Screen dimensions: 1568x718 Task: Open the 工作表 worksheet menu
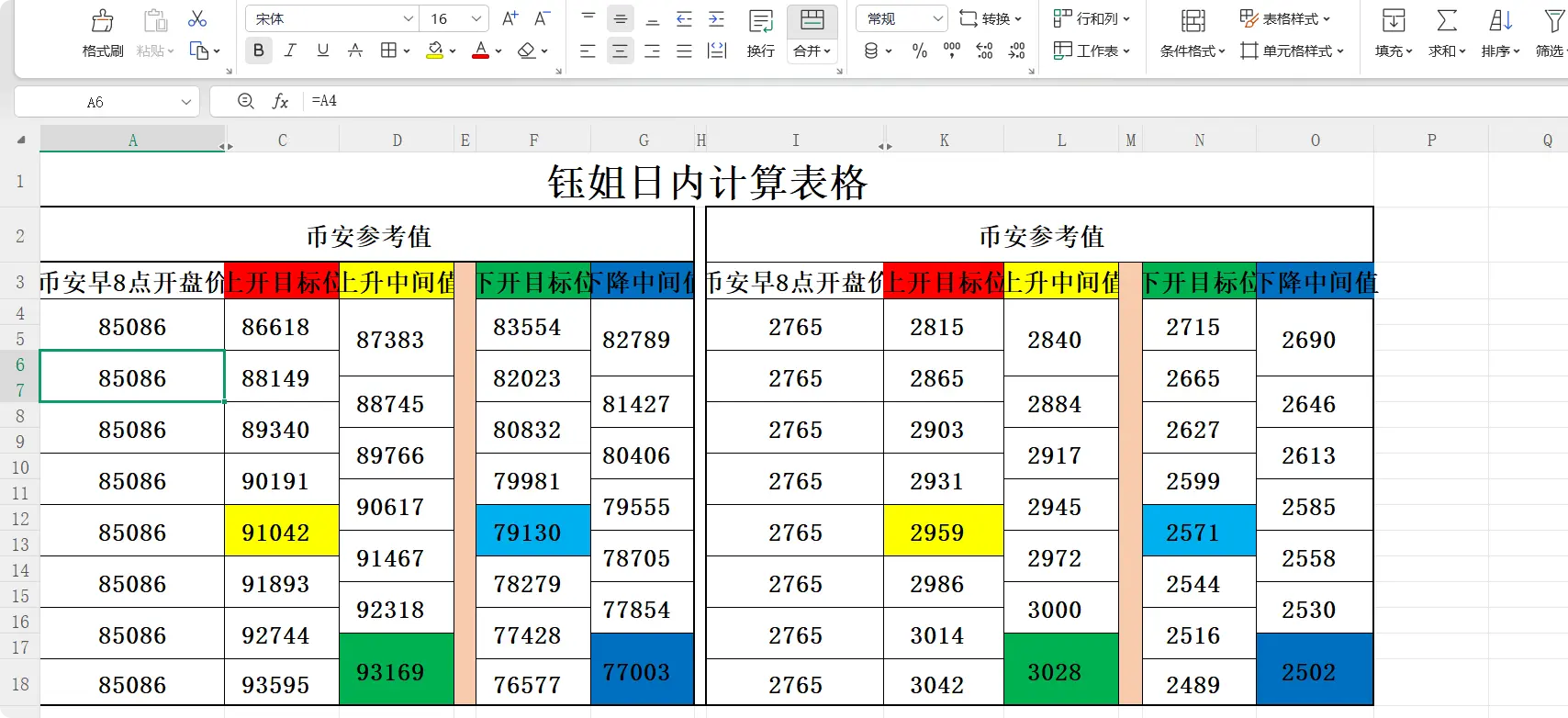tap(1092, 50)
